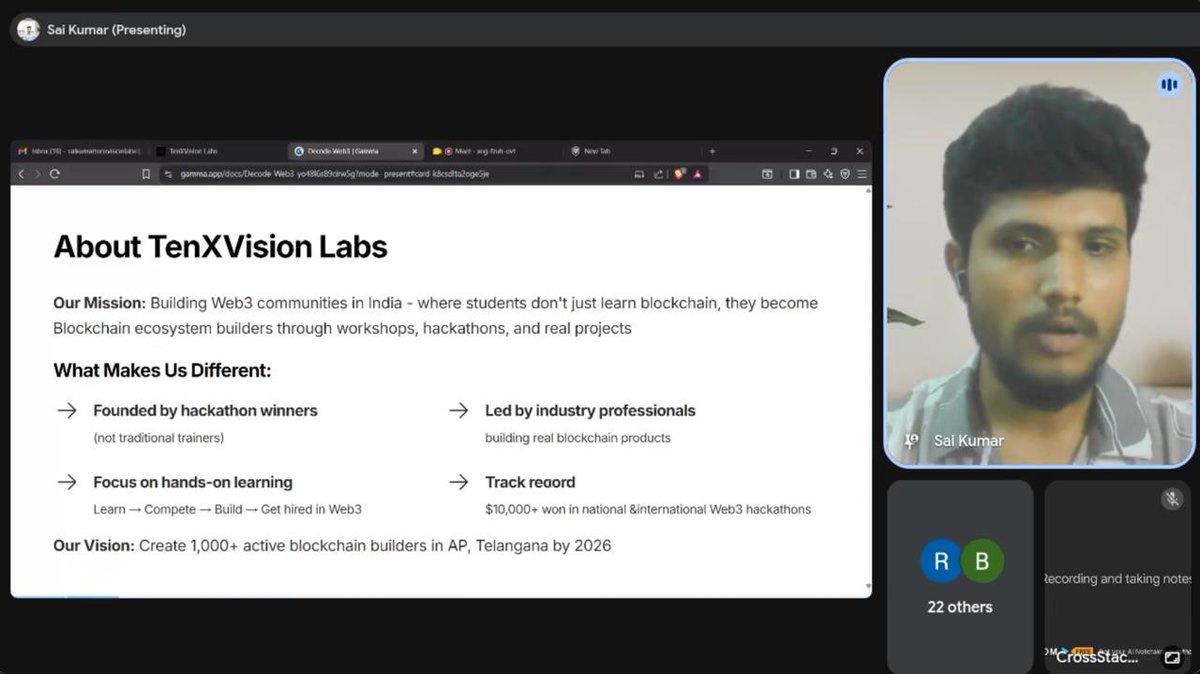Open the Brave wallet icon
1200x674 pixels.
pos(811,174)
